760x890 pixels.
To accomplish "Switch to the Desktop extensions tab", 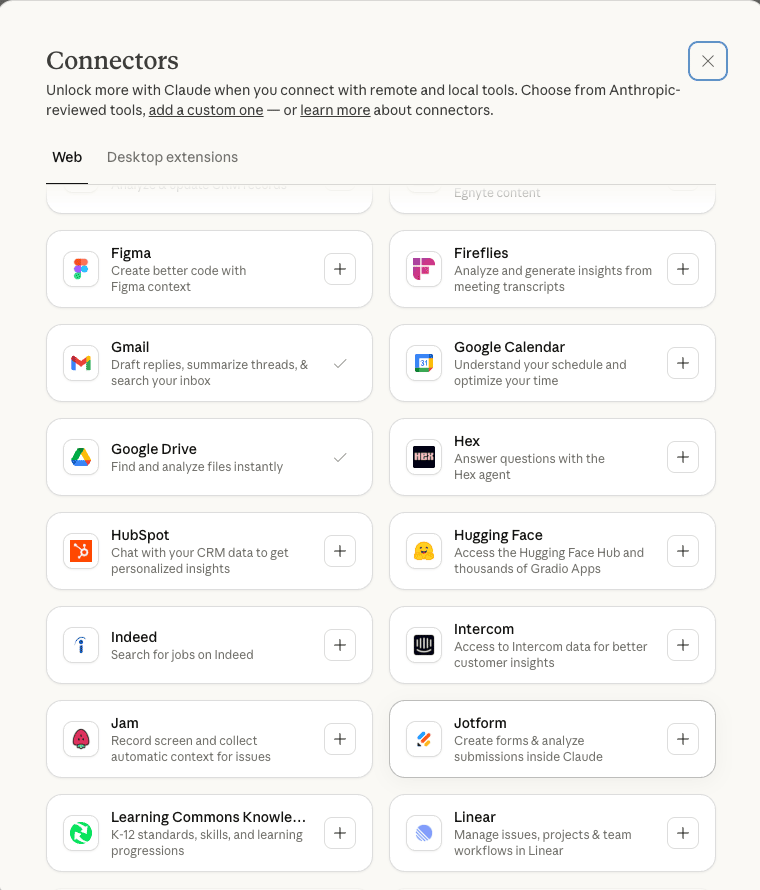I will tap(172, 157).
